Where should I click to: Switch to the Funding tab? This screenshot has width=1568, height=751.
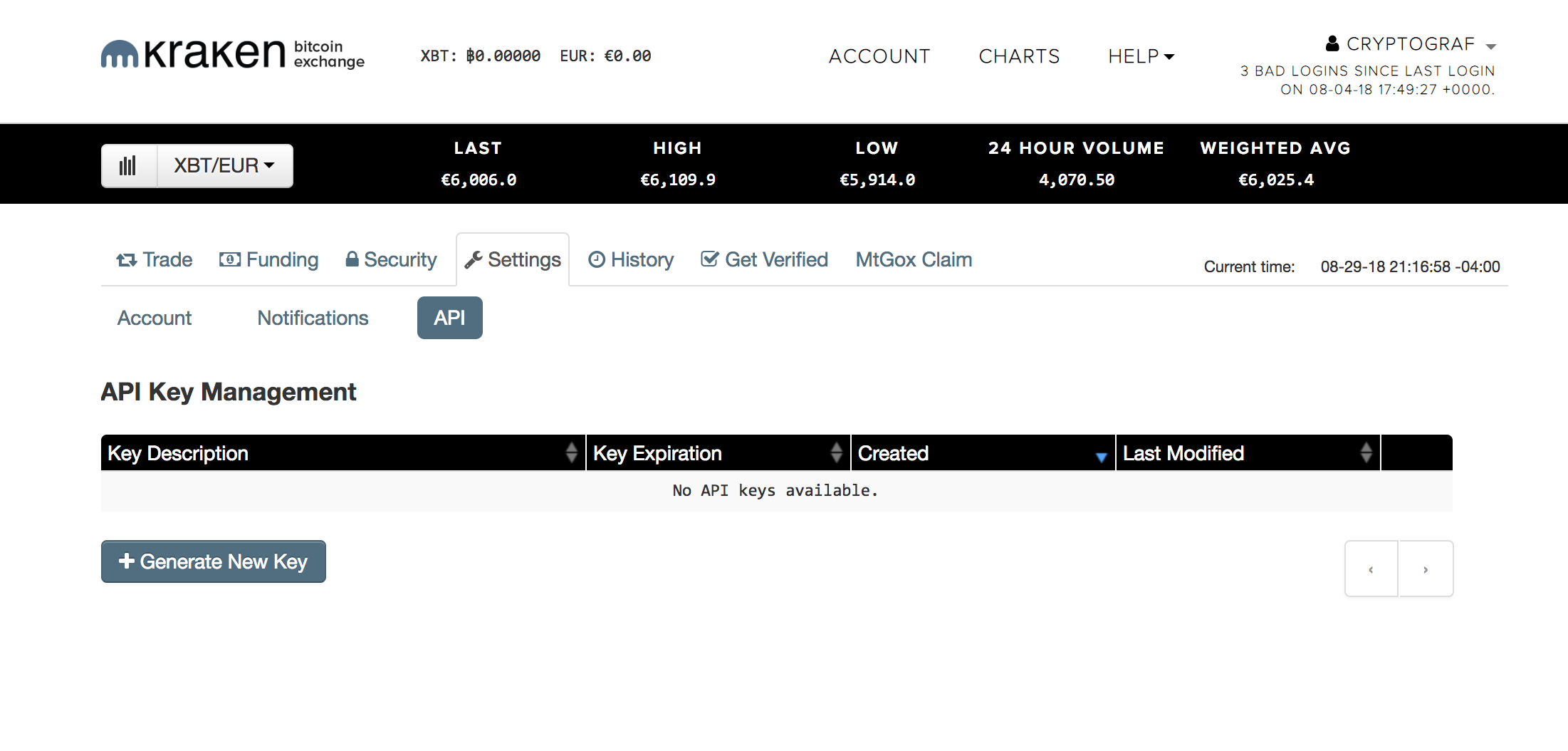click(268, 259)
